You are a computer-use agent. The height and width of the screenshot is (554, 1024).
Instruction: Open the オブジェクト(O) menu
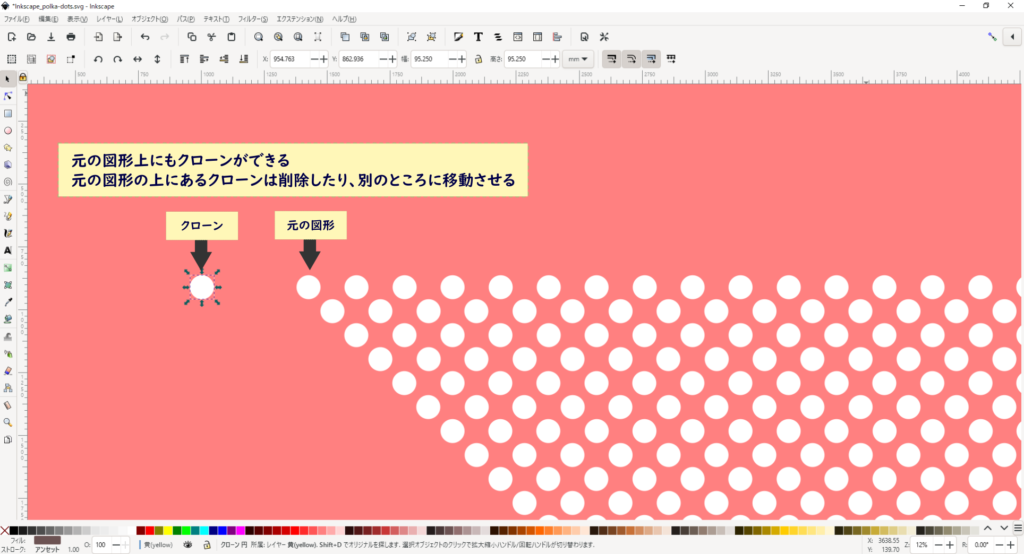coord(150,20)
